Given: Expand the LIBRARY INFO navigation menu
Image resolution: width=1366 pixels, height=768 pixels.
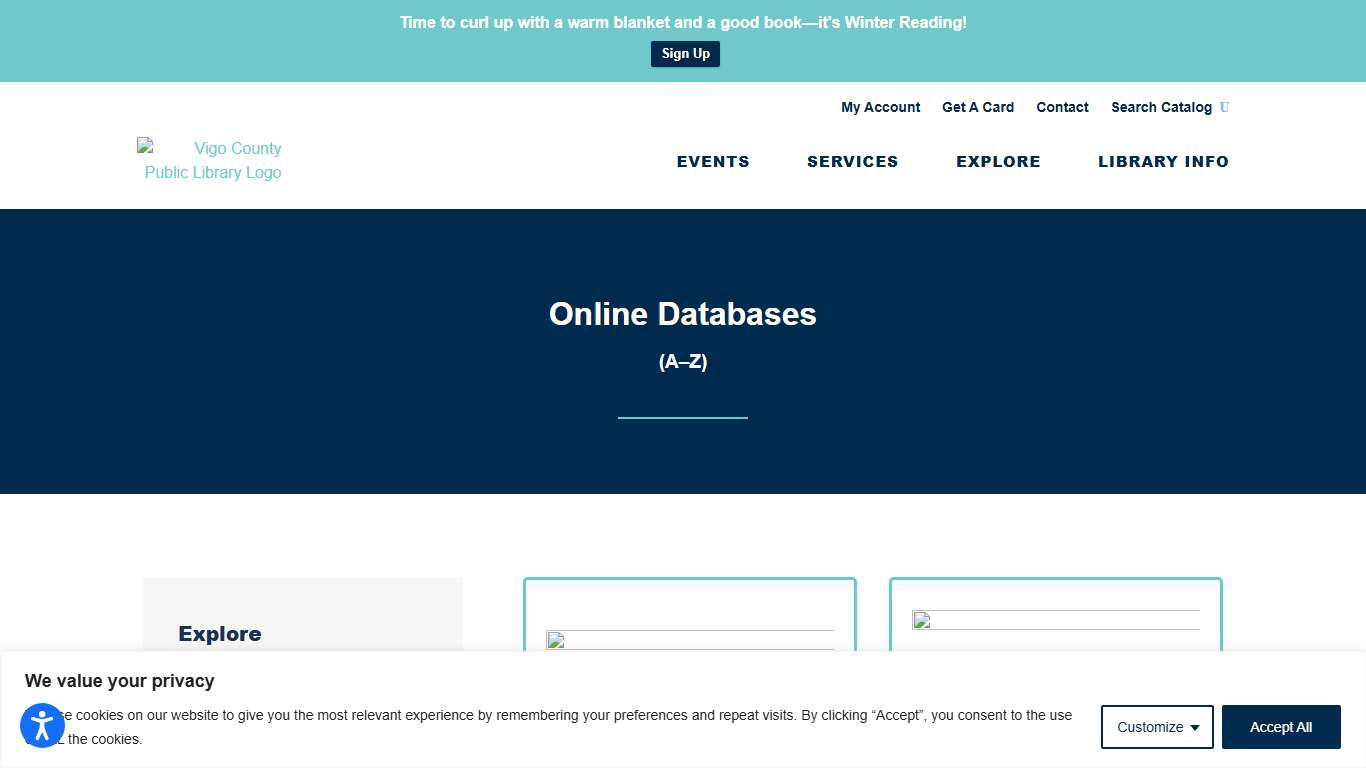Looking at the screenshot, I should click(x=1163, y=161).
